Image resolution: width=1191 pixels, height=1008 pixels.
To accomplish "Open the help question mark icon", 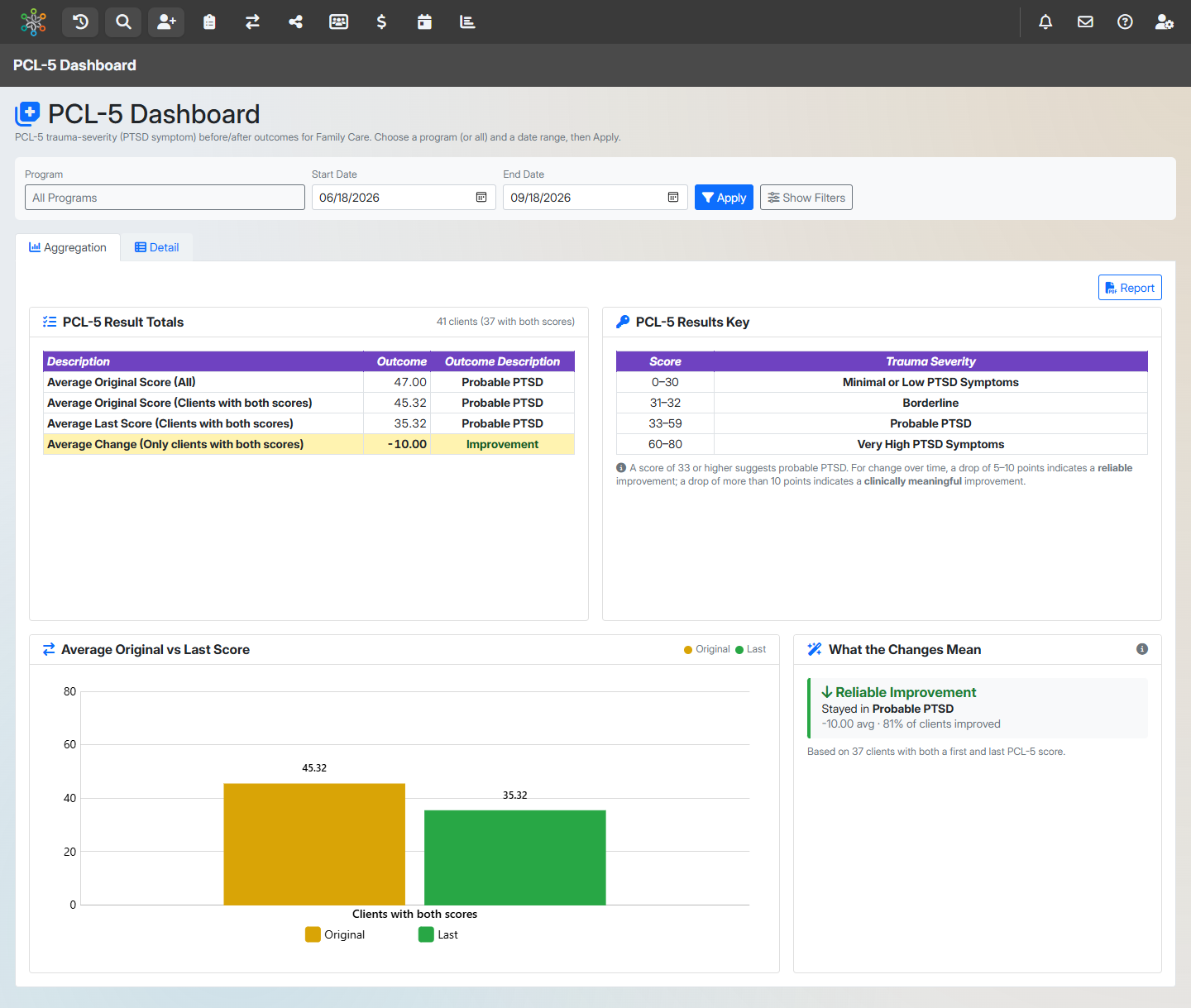I will 1125,21.
